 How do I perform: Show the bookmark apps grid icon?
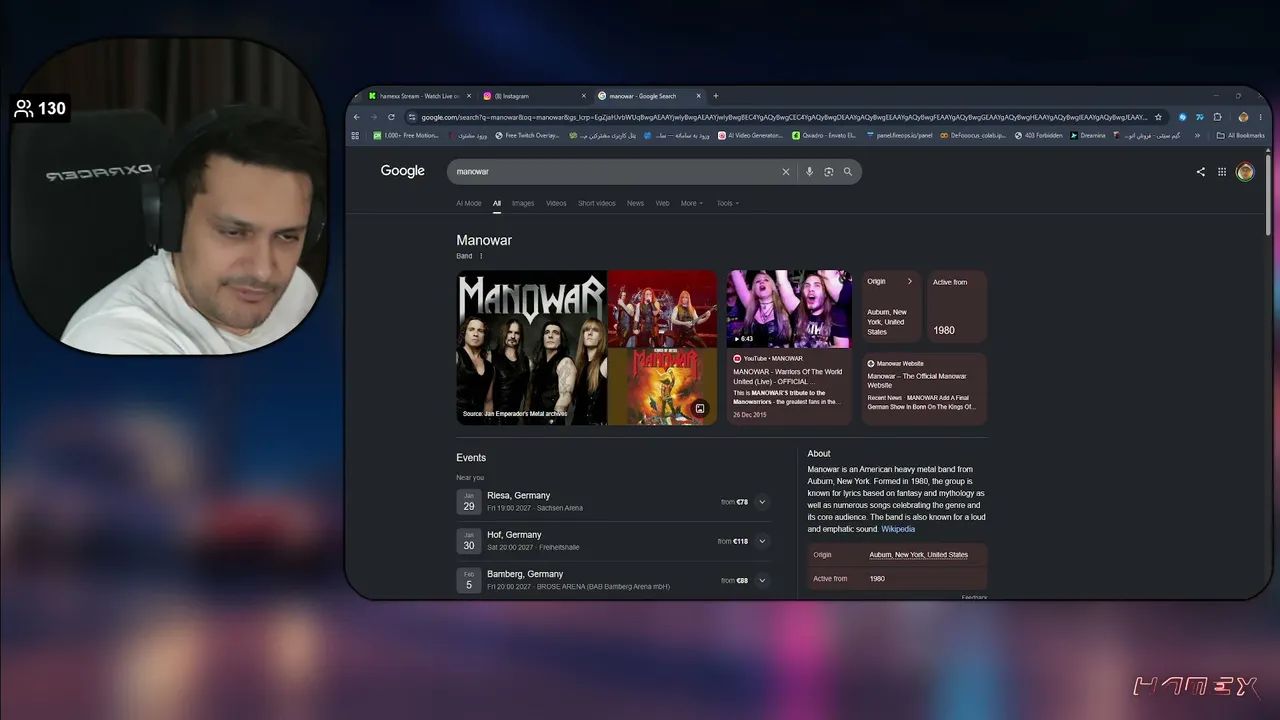point(354,135)
